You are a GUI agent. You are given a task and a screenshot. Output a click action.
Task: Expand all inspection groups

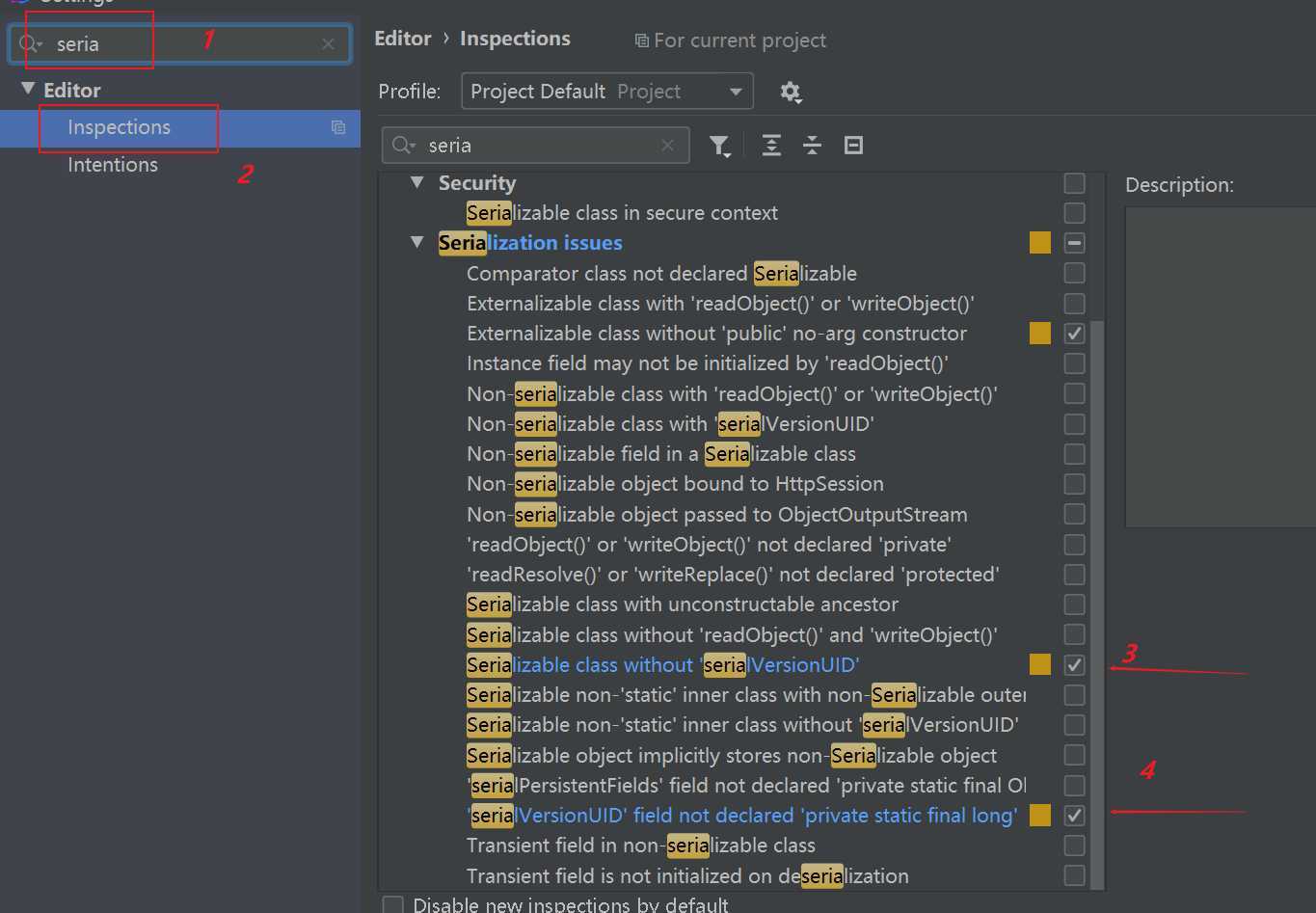coord(771,146)
